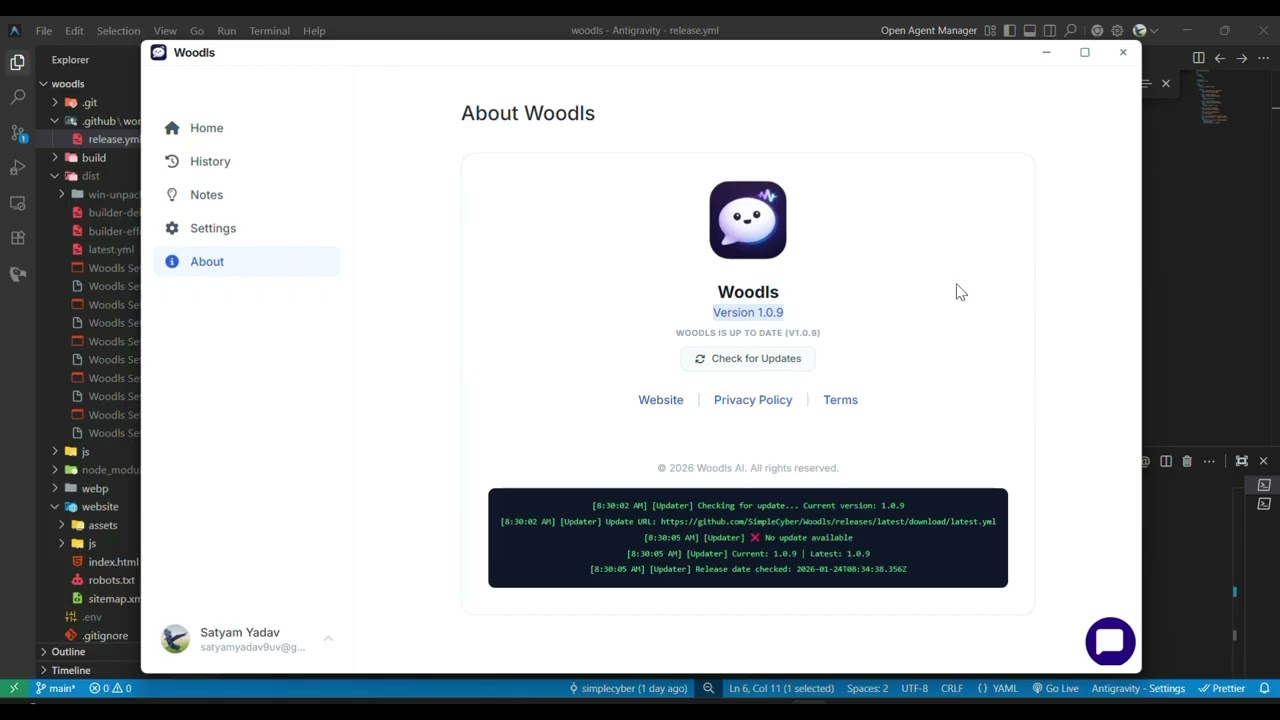
Task: Open the Search view in the activity bar
Action: coord(17,98)
